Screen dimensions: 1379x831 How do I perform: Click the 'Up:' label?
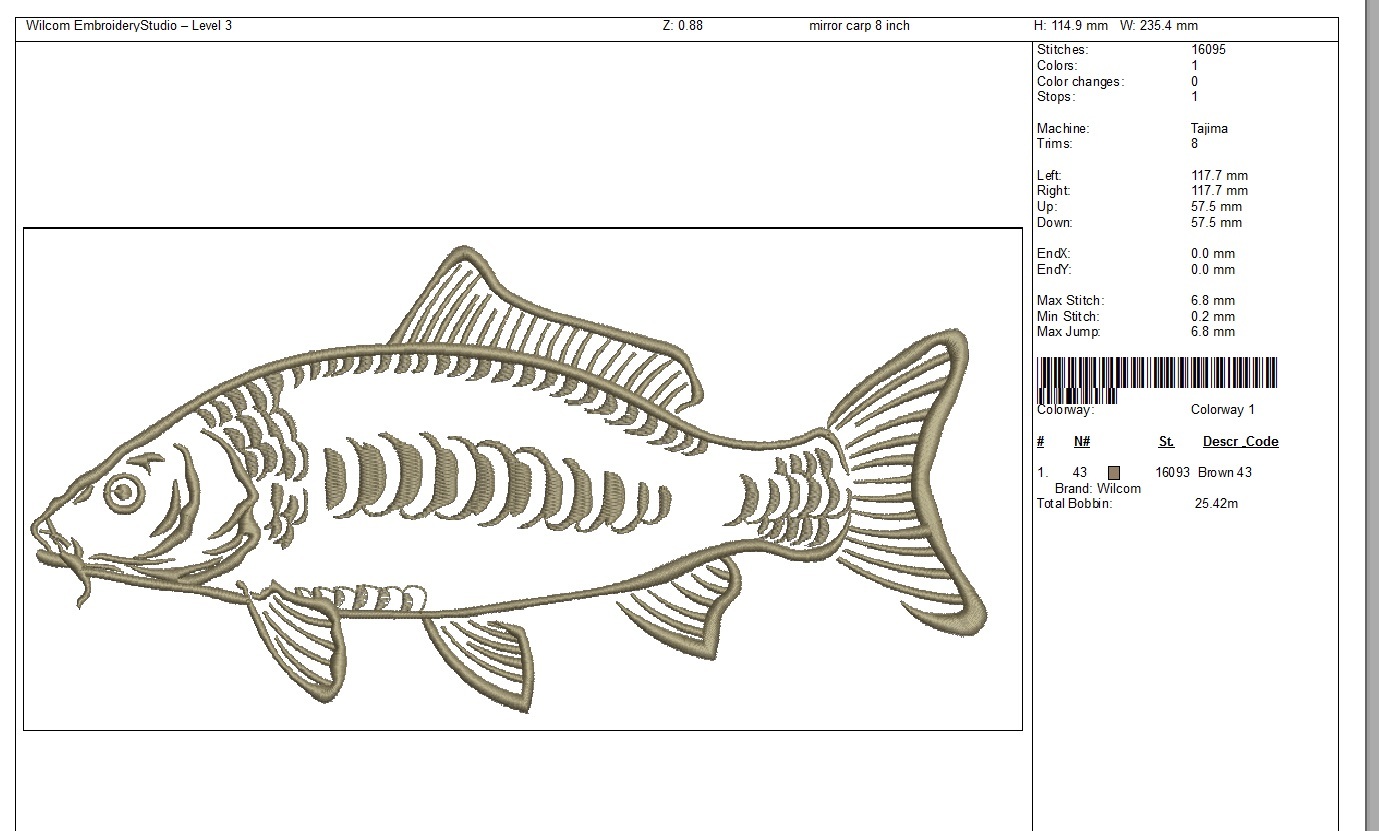1047,207
